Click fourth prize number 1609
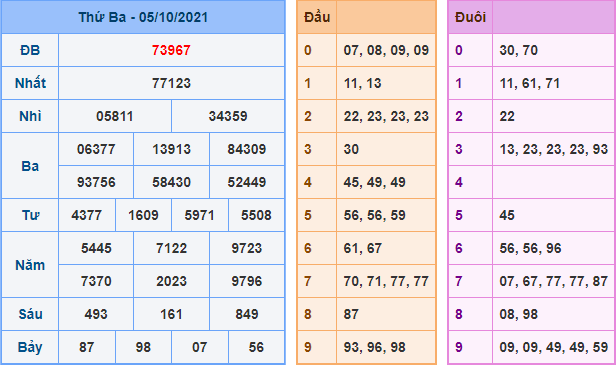Viewport: 616px width, 365px height. pos(143,215)
